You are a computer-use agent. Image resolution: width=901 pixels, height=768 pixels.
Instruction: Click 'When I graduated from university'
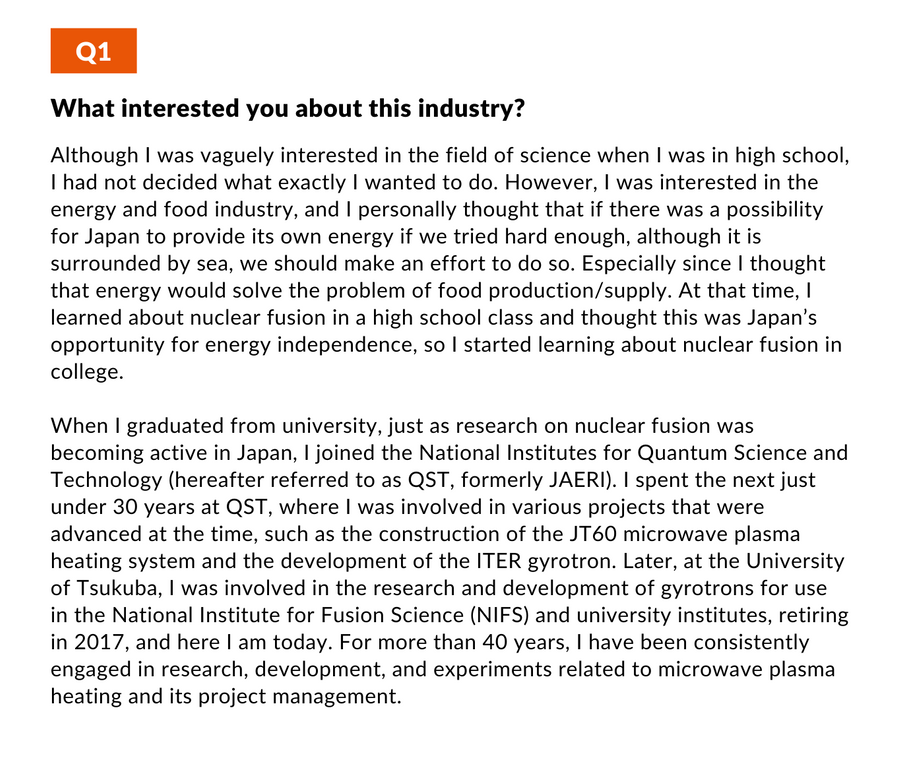coord(216,426)
